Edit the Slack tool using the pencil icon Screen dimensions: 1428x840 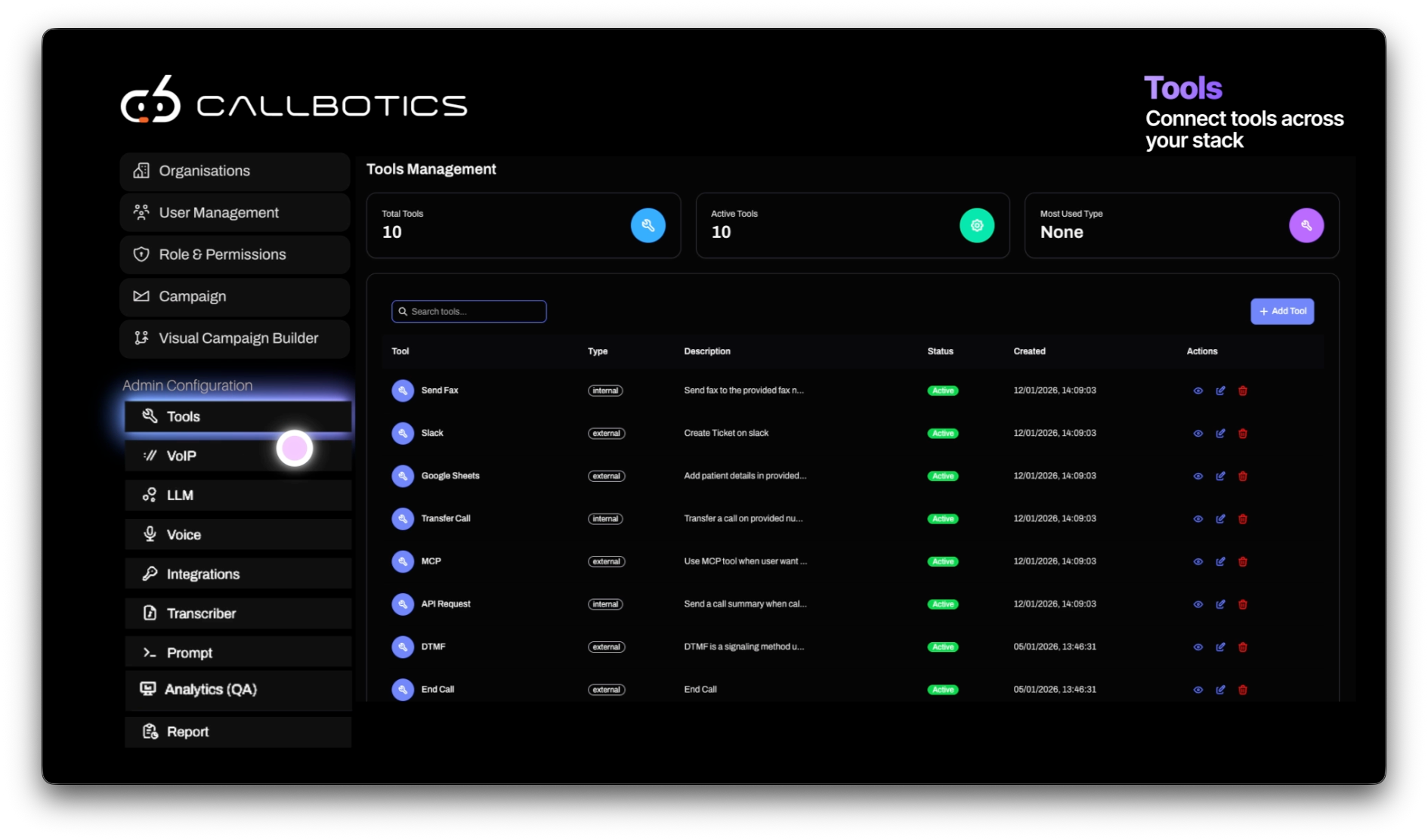[x=1220, y=434]
